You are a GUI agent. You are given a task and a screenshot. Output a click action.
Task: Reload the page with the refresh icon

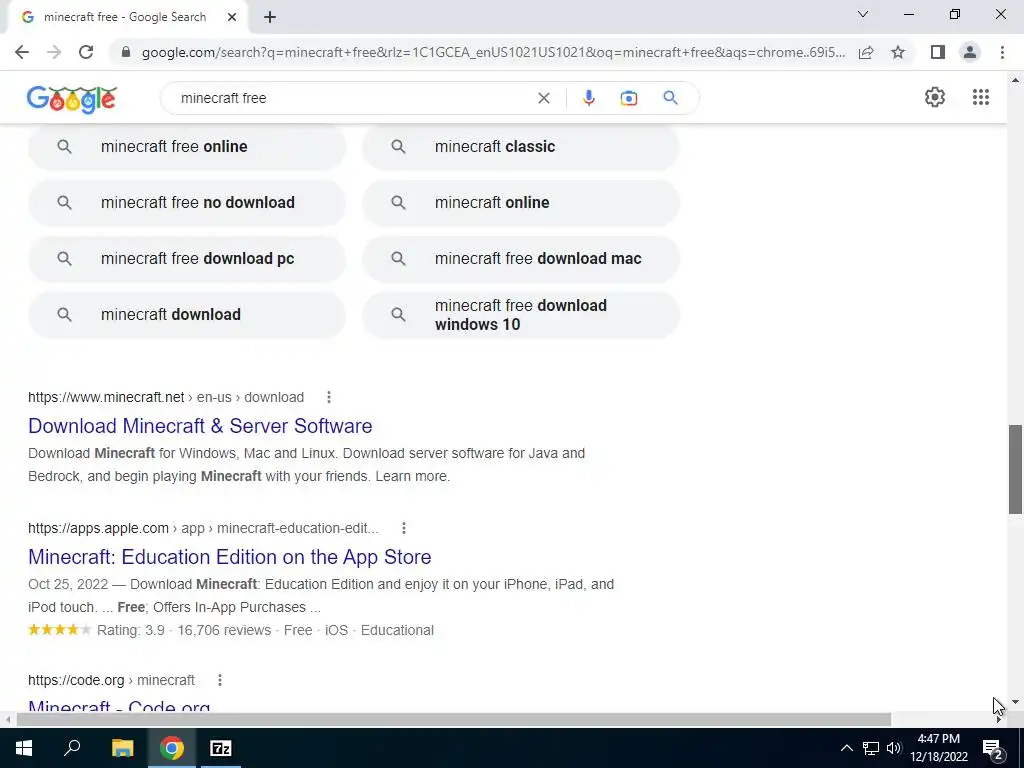[86, 52]
